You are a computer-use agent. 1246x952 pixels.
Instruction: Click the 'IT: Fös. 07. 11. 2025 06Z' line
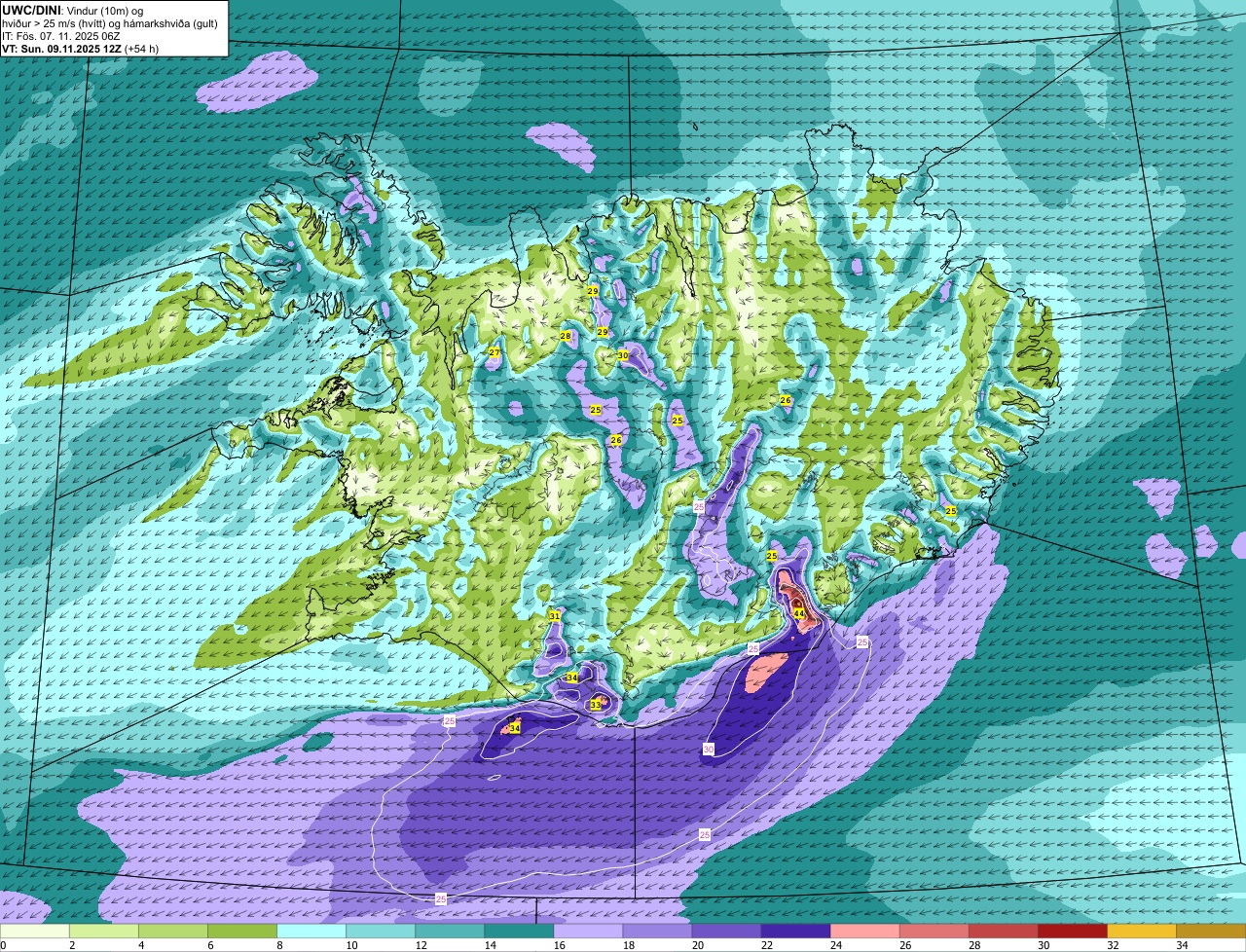[61, 36]
